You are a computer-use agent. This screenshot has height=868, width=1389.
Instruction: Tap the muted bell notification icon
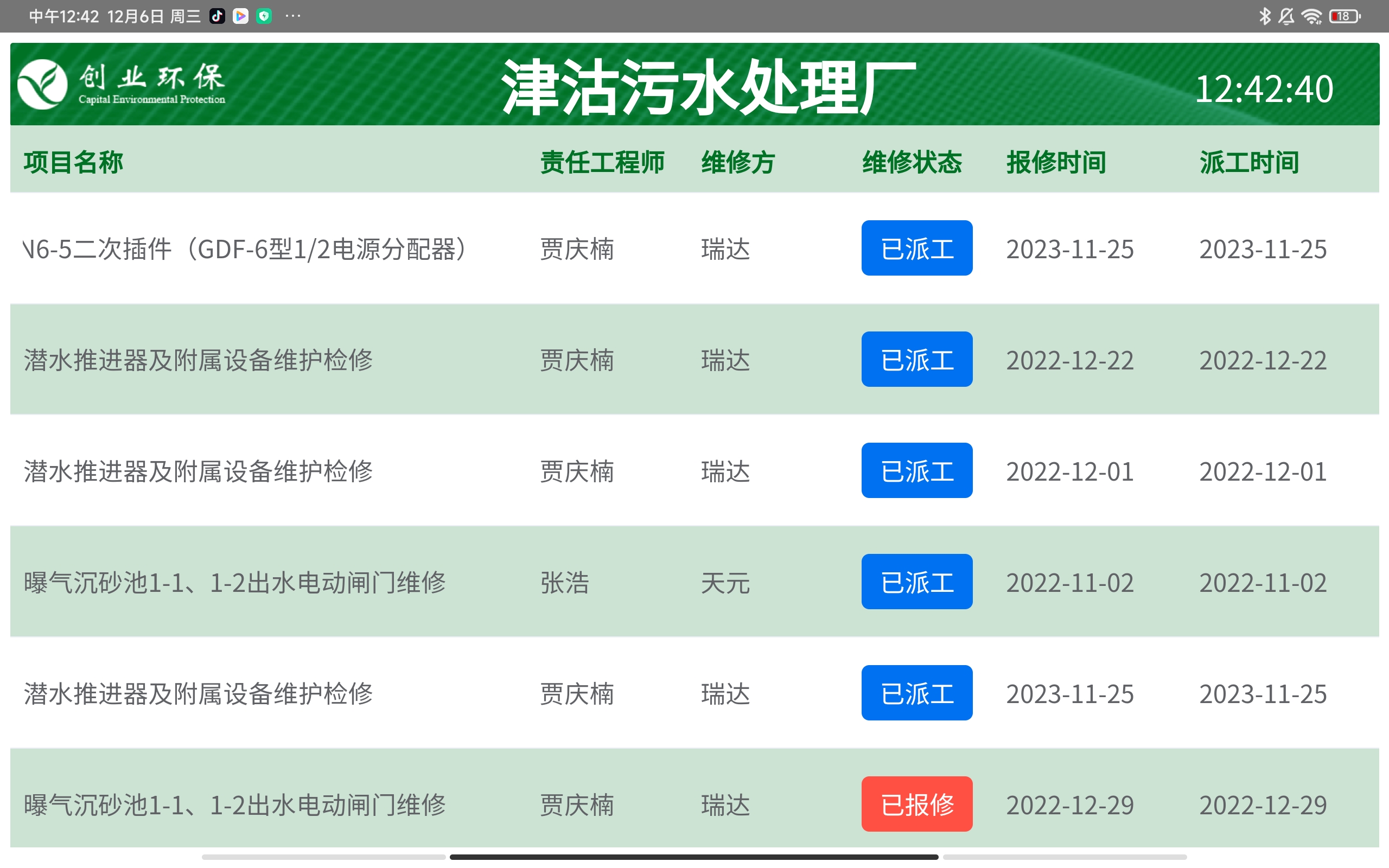tap(1286, 16)
